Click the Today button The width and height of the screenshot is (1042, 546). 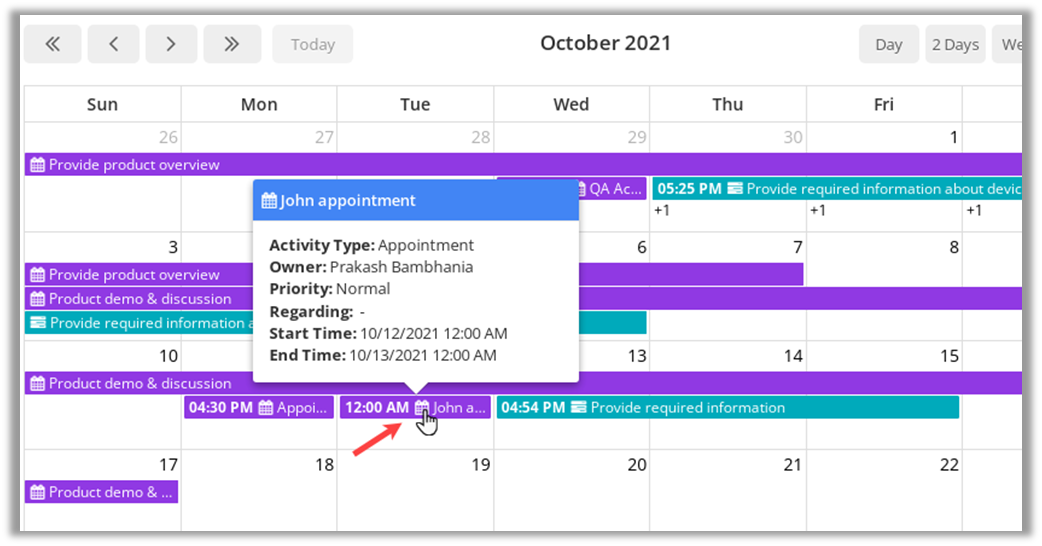(x=312, y=44)
